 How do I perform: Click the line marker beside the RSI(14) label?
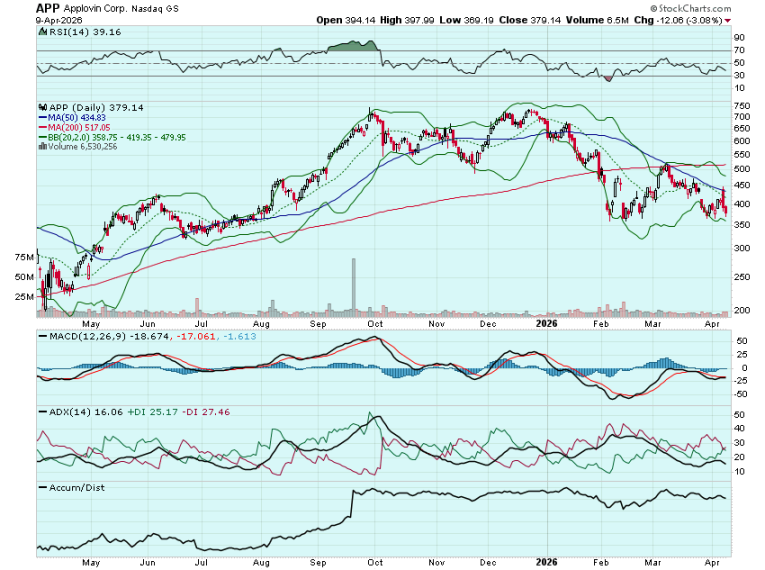tap(42, 32)
